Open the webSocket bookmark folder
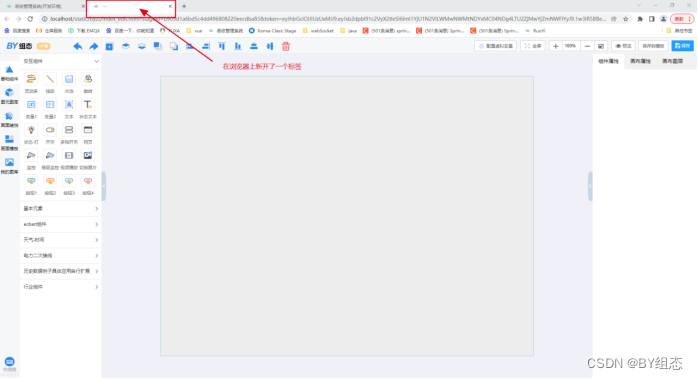698x379 pixels. pos(318,31)
